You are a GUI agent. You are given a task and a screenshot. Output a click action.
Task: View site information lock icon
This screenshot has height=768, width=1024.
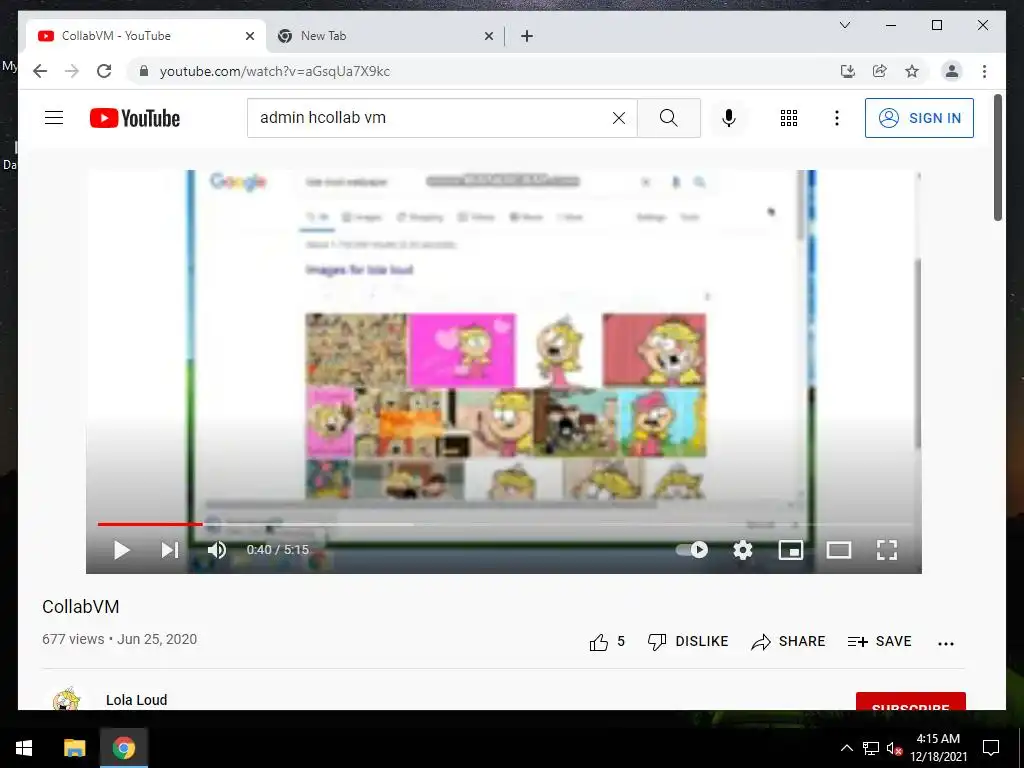(144, 71)
